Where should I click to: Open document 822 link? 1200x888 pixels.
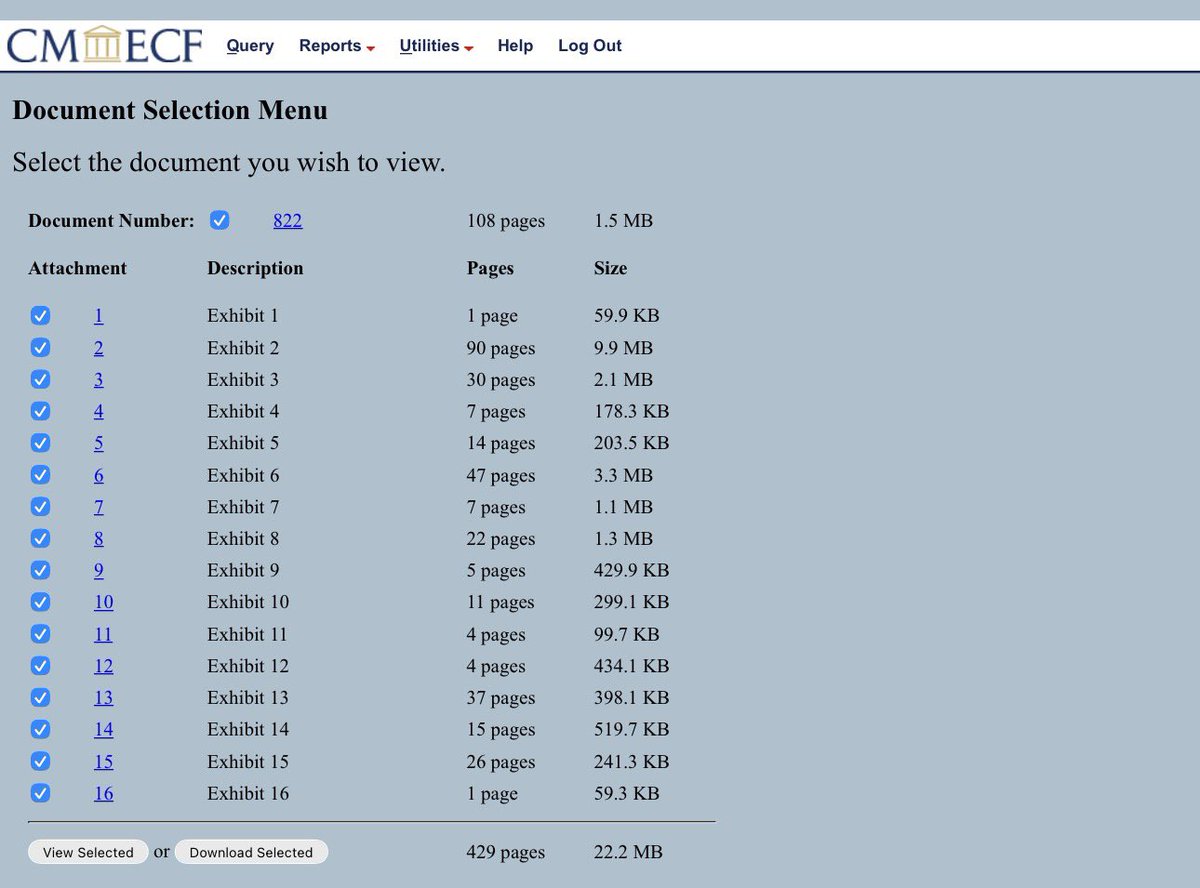tap(288, 221)
